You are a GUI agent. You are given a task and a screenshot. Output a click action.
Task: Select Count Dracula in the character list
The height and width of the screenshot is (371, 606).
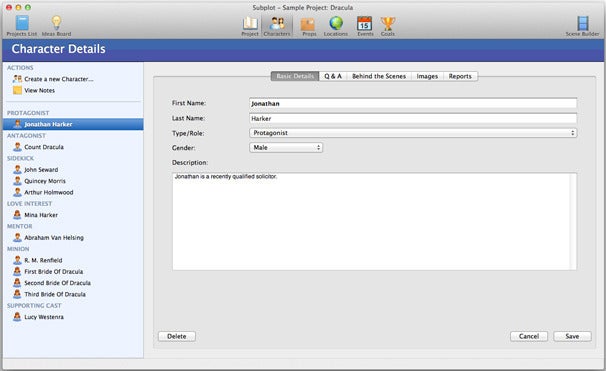coord(44,147)
